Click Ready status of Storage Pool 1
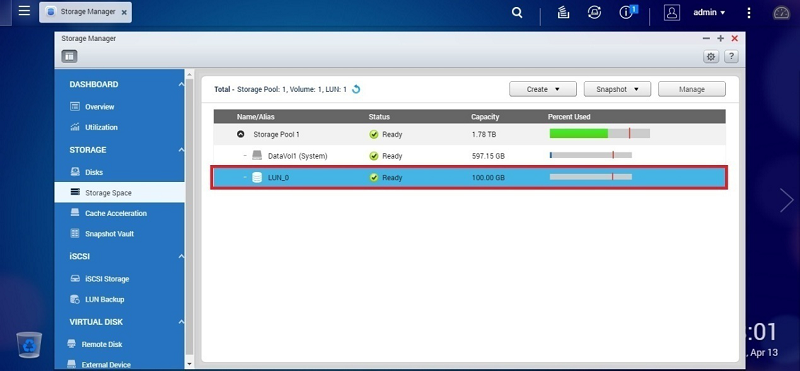Image resolution: width=800 pixels, height=371 pixels. tap(386, 135)
